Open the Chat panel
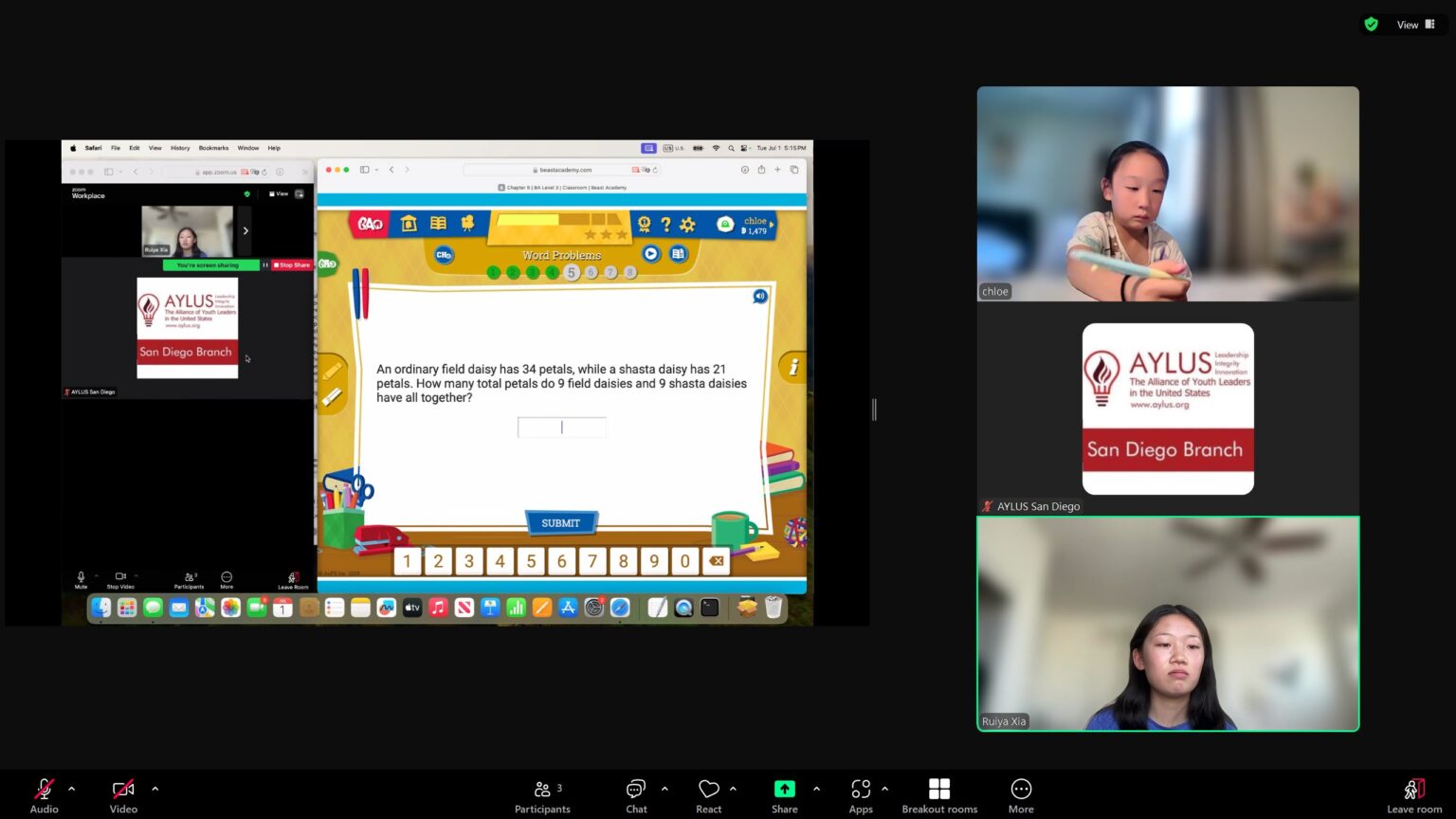Screen dimensions: 1456x819 coord(636,794)
